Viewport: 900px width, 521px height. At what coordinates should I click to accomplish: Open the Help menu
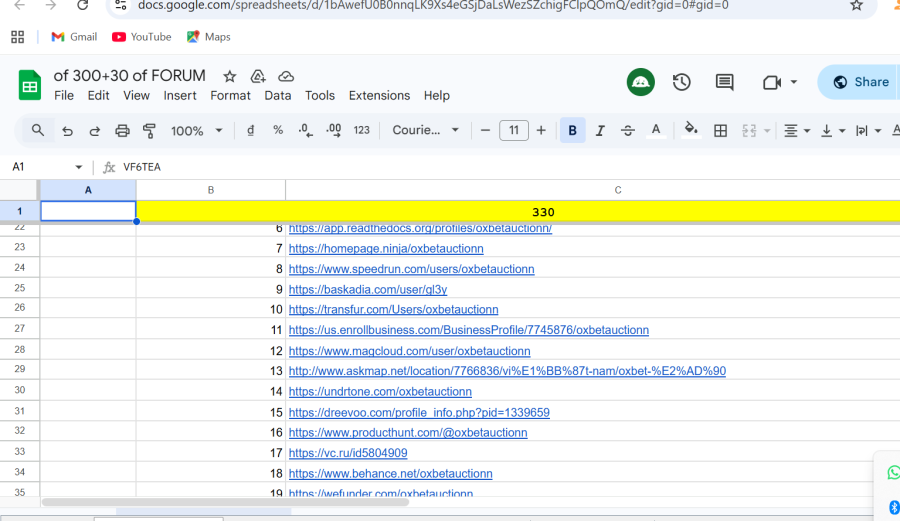pos(437,95)
